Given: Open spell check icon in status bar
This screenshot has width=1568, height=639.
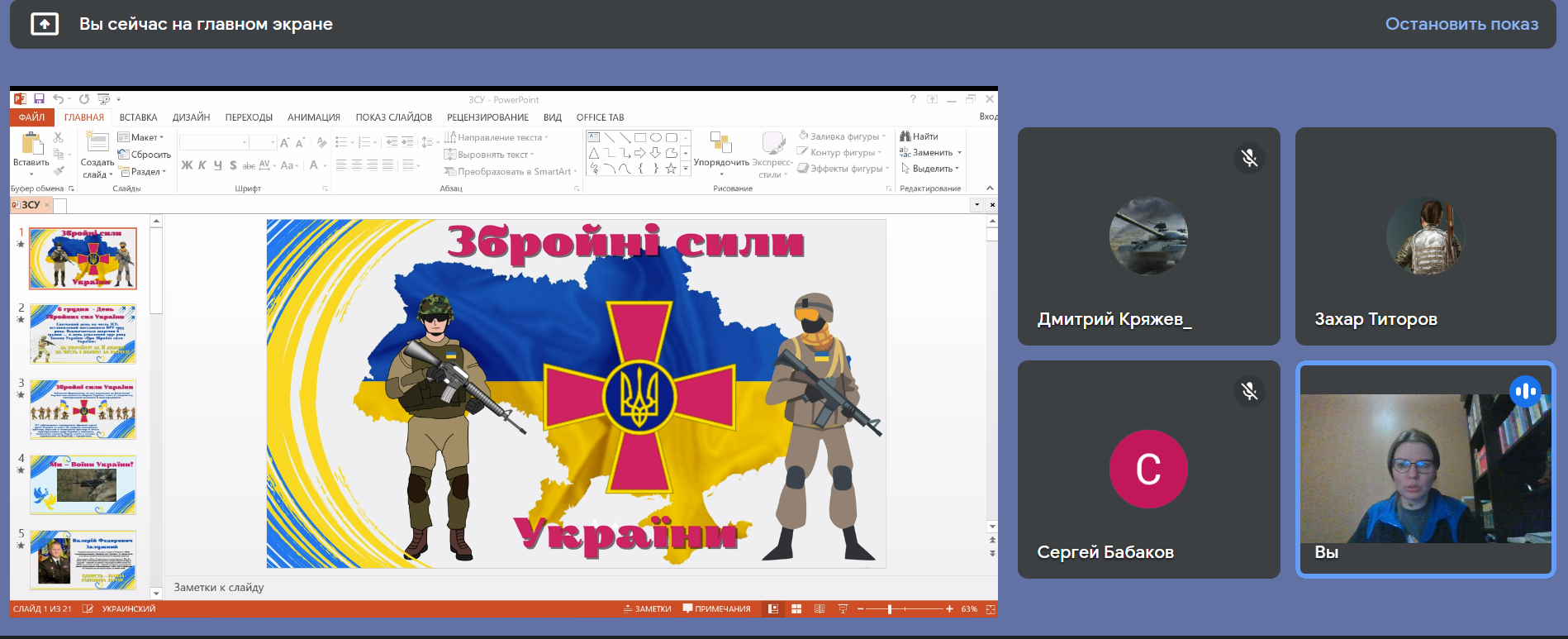Looking at the screenshot, I should coord(88,609).
